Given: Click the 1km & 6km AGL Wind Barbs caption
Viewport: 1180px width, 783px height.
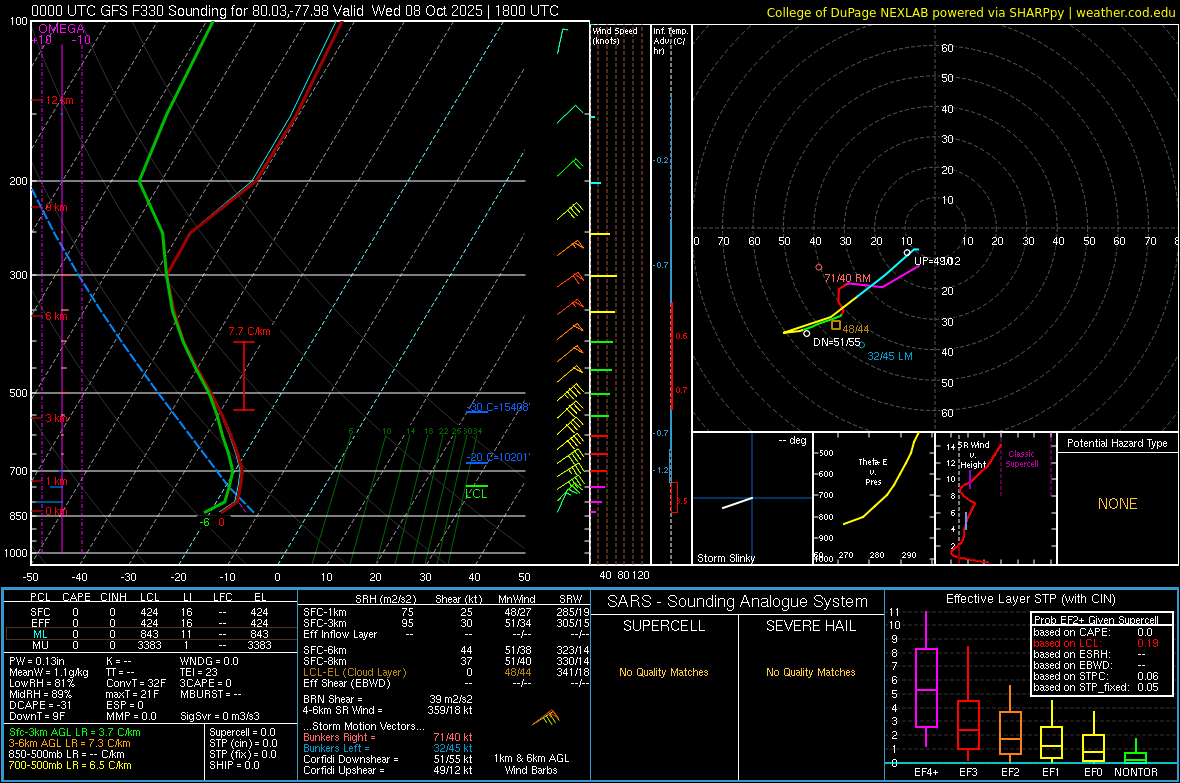Looking at the screenshot, I should [531, 764].
